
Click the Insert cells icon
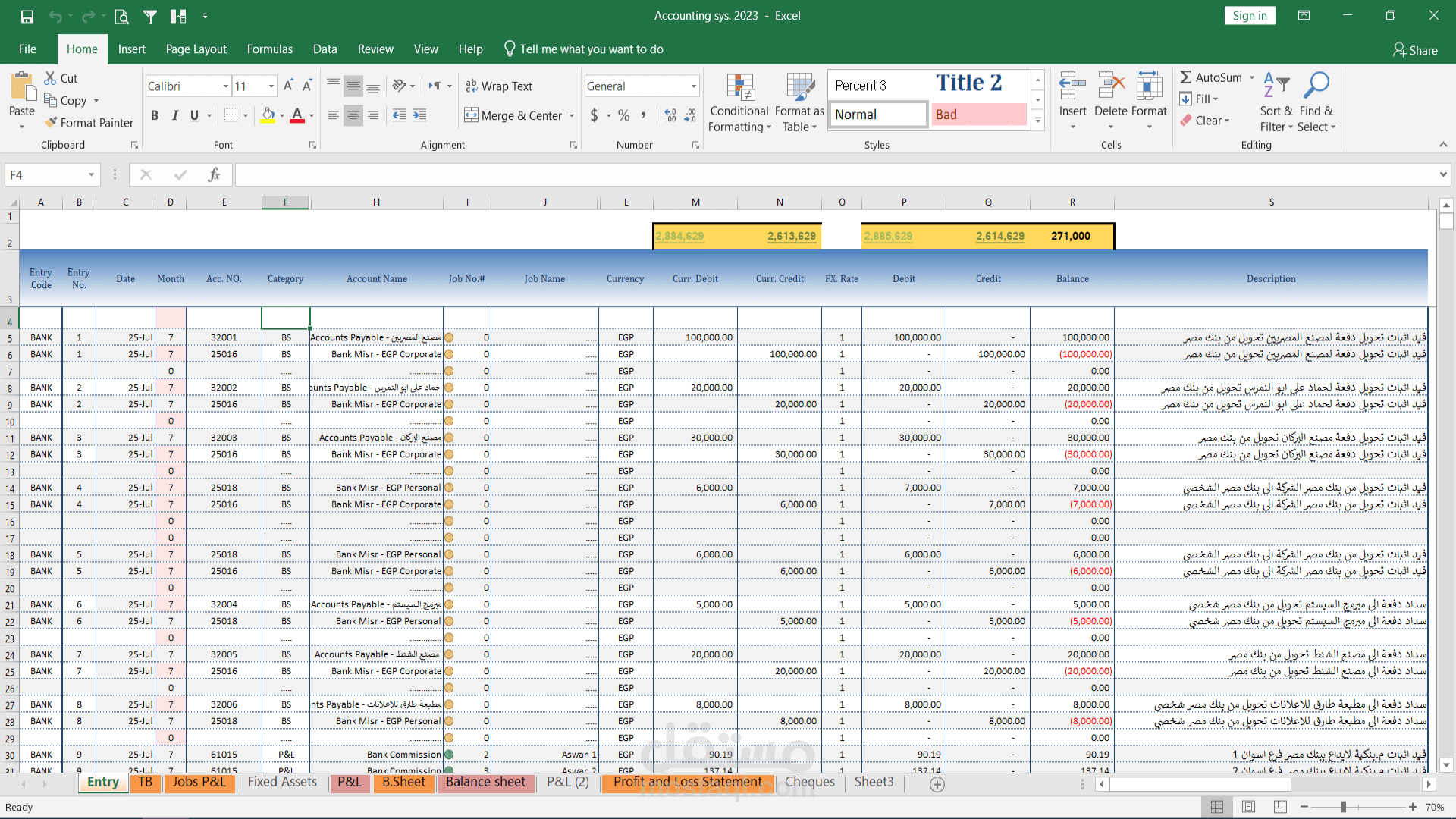click(1072, 86)
